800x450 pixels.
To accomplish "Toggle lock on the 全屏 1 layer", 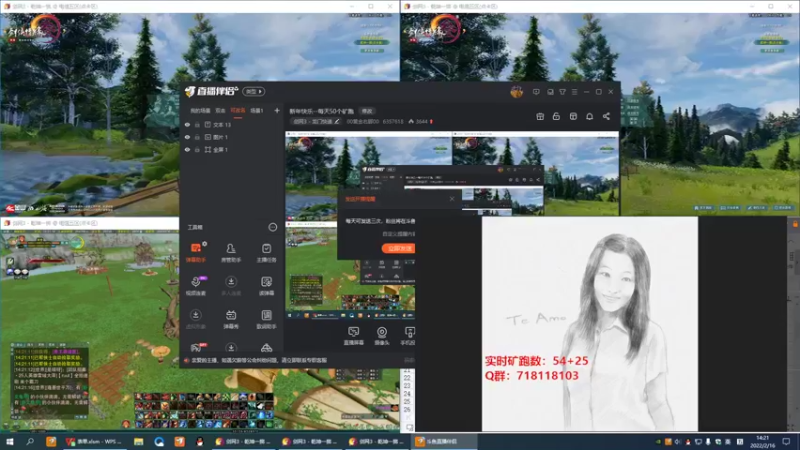I will [x=197, y=149].
